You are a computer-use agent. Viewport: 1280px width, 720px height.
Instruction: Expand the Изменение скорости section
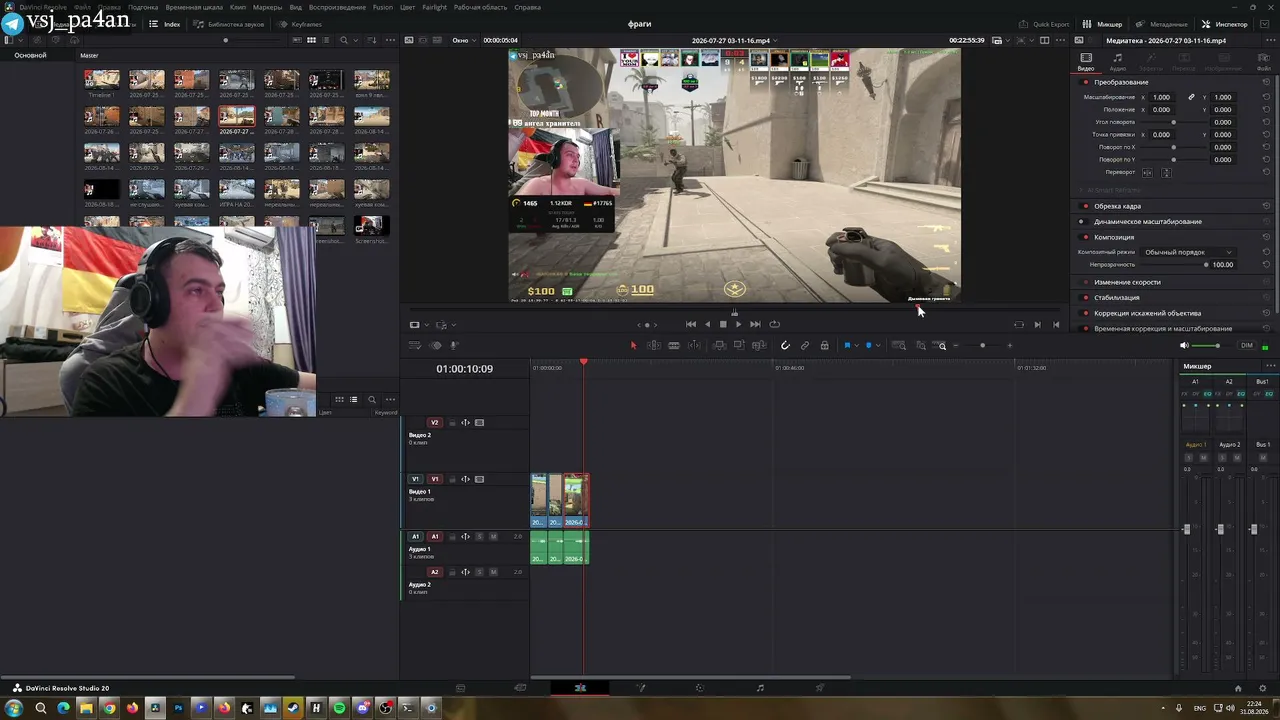click(x=1127, y=282)
